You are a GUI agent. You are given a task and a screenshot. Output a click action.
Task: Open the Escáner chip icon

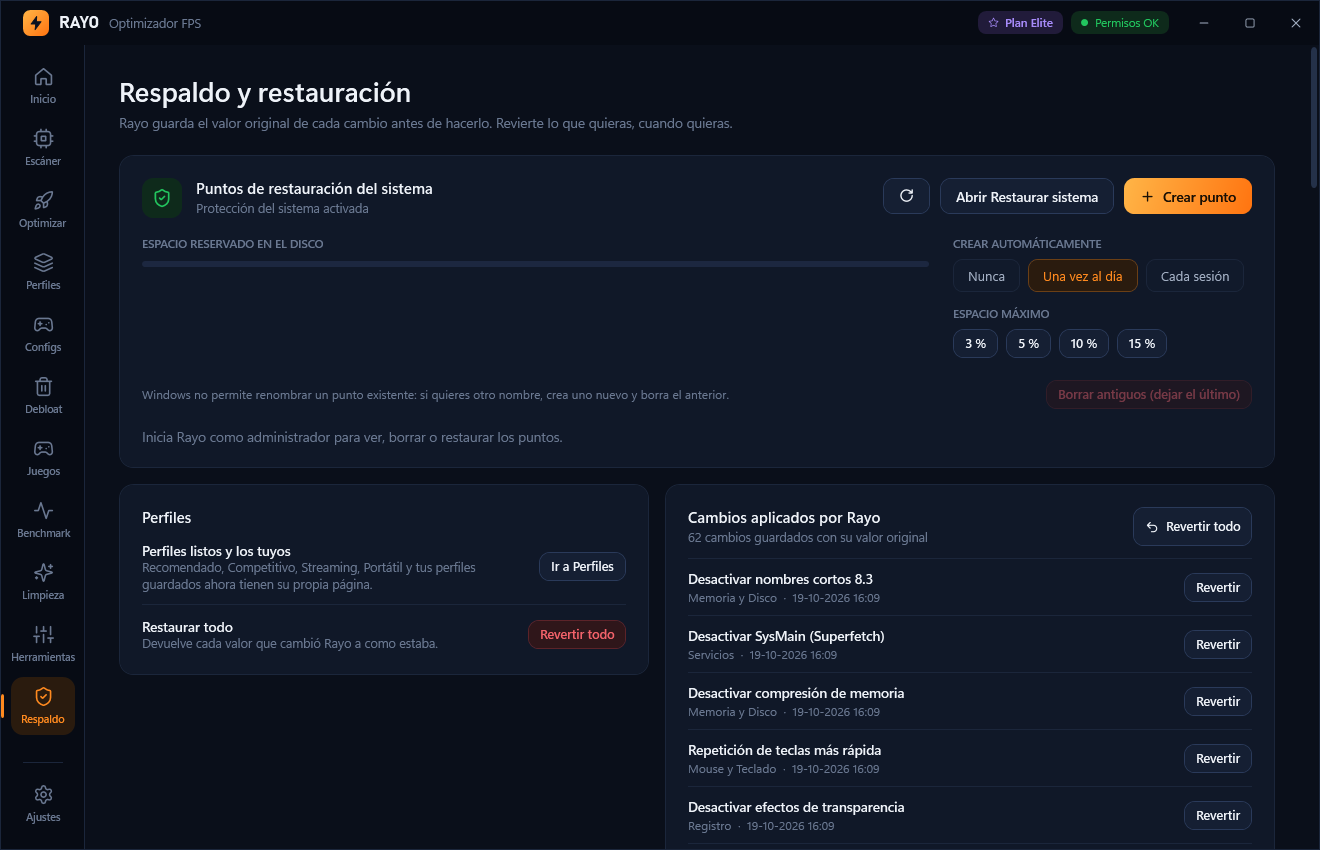[43, 139]
